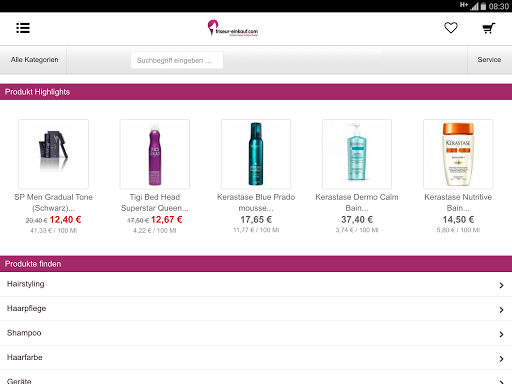Open the shopping cart icon
Screen dimensions: 512x384
489,28
